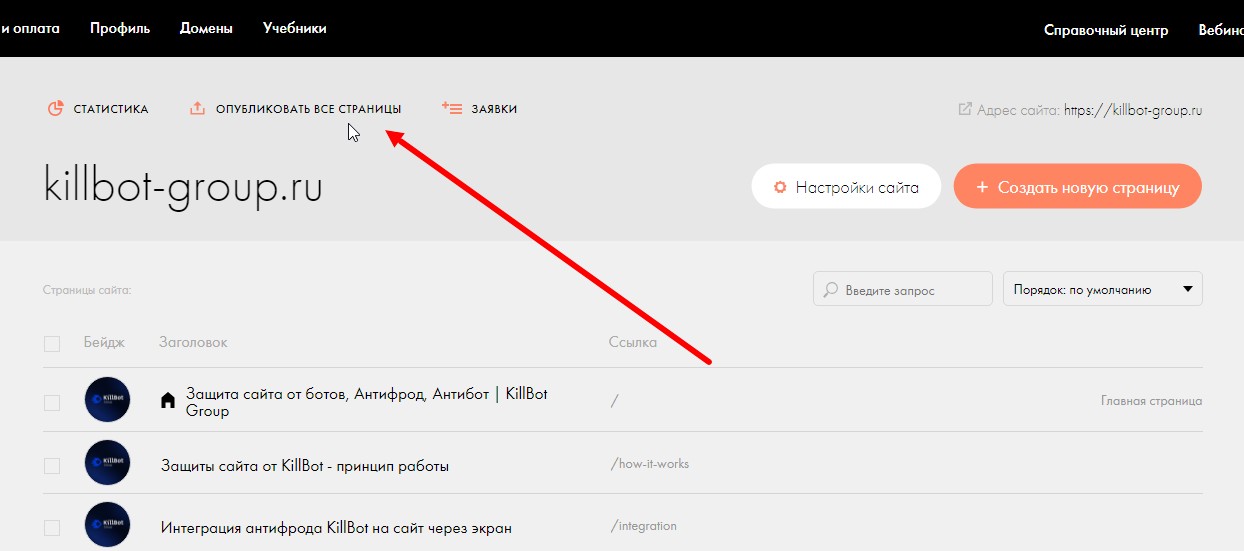Check the box for принцип работы row
The width and height of the screenshot is (1244, 551).
52,466
